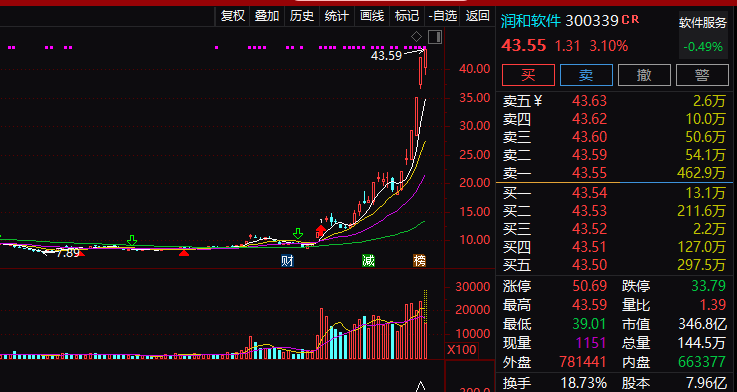The image size is (737, 392).
Task: Click the 市值 value 346.8亿
Action: tap(702, 324)
